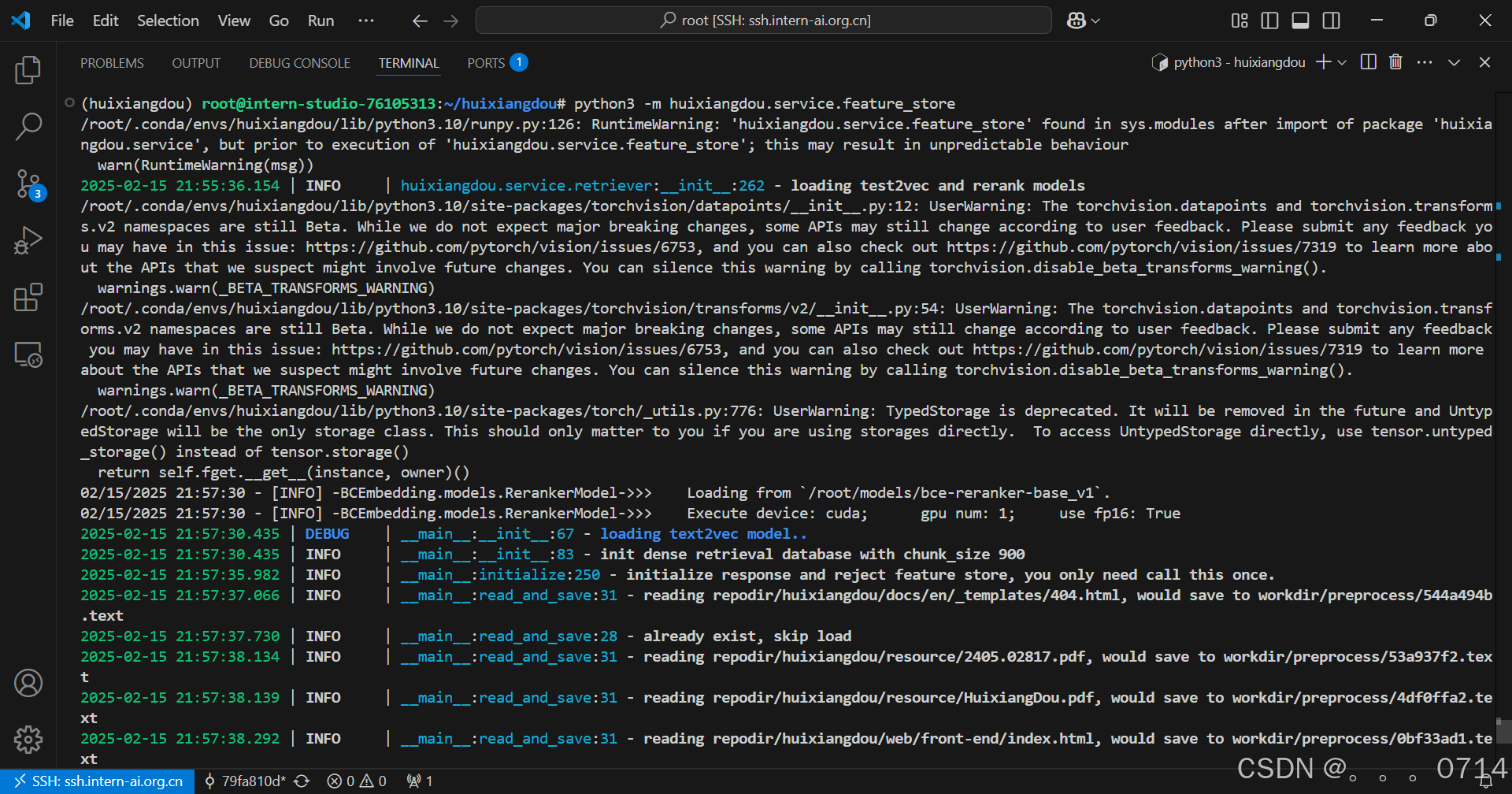Open the File menu
Image resolution: width=1512 pixels, height=794 pixels.
(x=62, y=20)
